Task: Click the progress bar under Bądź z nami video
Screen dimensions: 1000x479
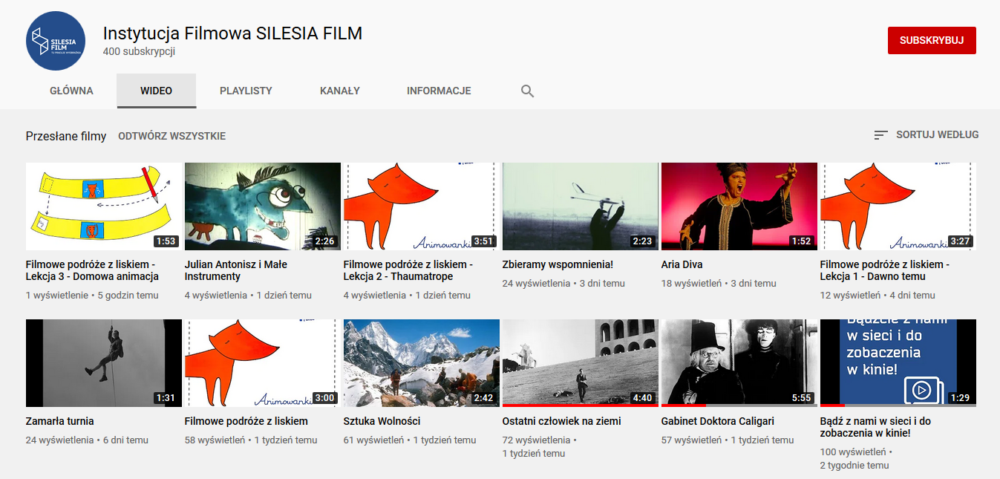Action: (x=898, y=405)
